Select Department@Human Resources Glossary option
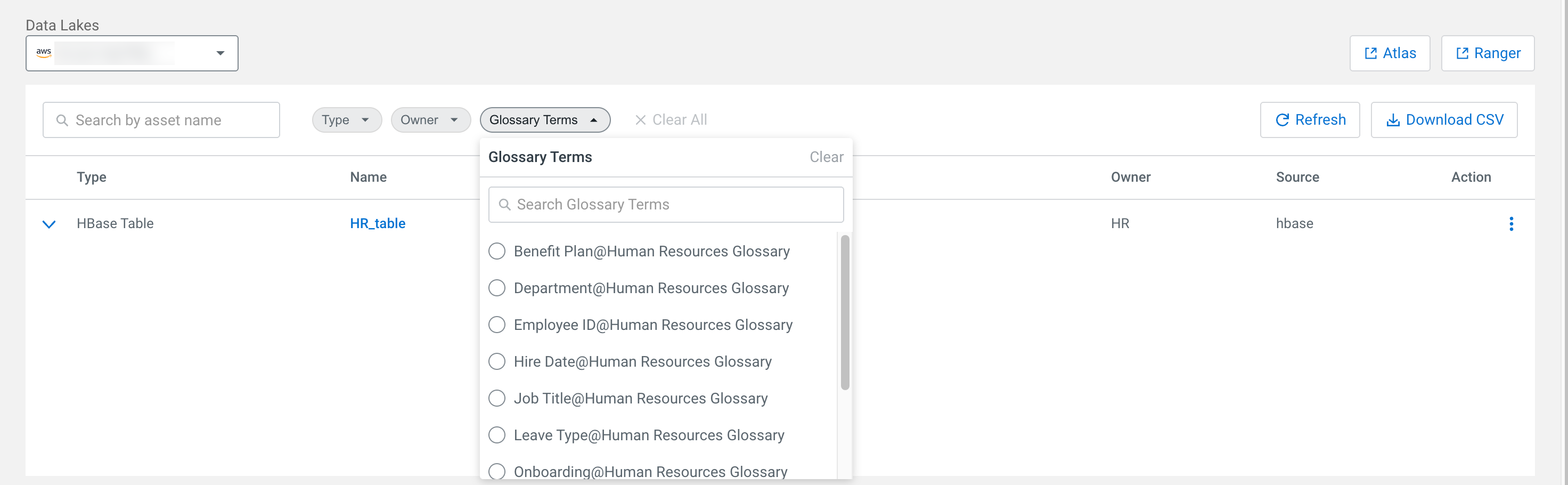Image resolution: width=1568 pixels, height=485 pixels. click(497, 288)
